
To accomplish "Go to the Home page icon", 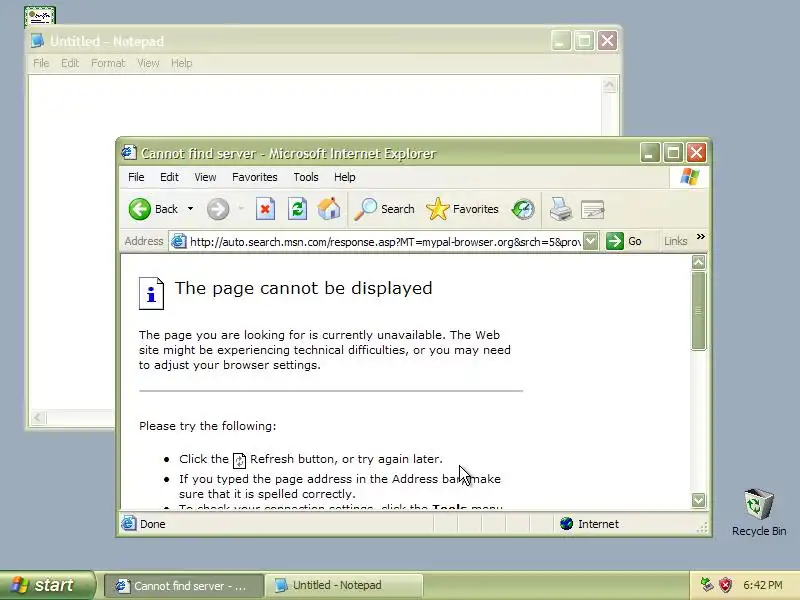I will click(x=329, y=209).
